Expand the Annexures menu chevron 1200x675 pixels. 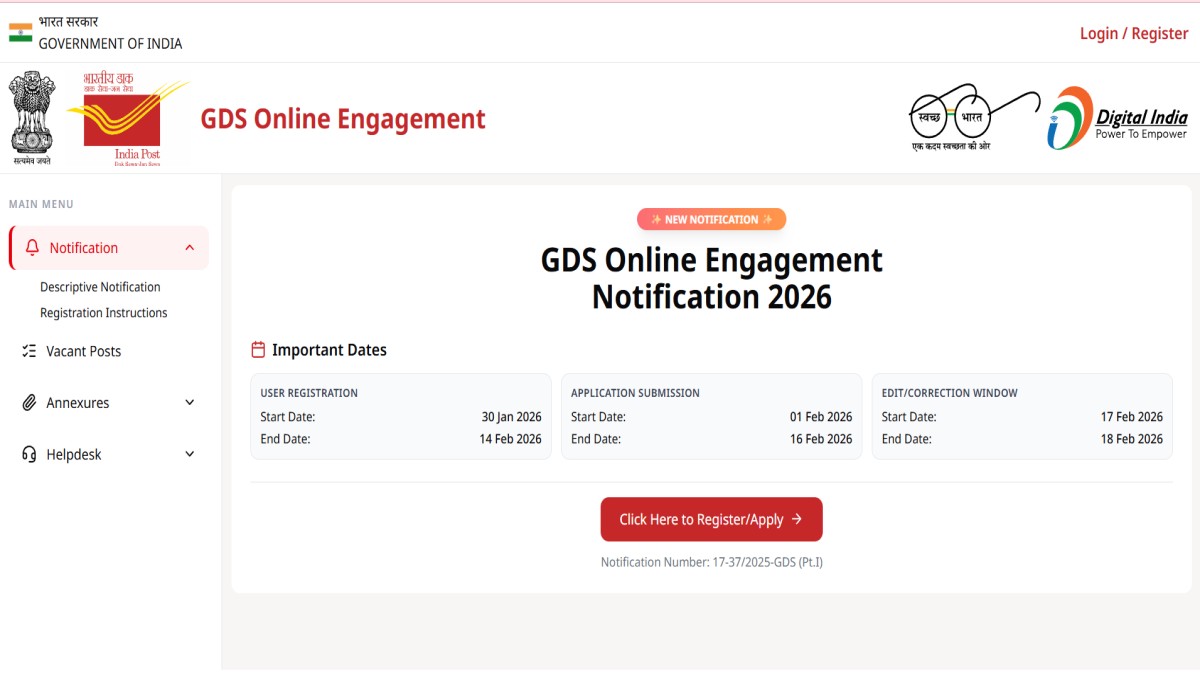coord(190,403)
